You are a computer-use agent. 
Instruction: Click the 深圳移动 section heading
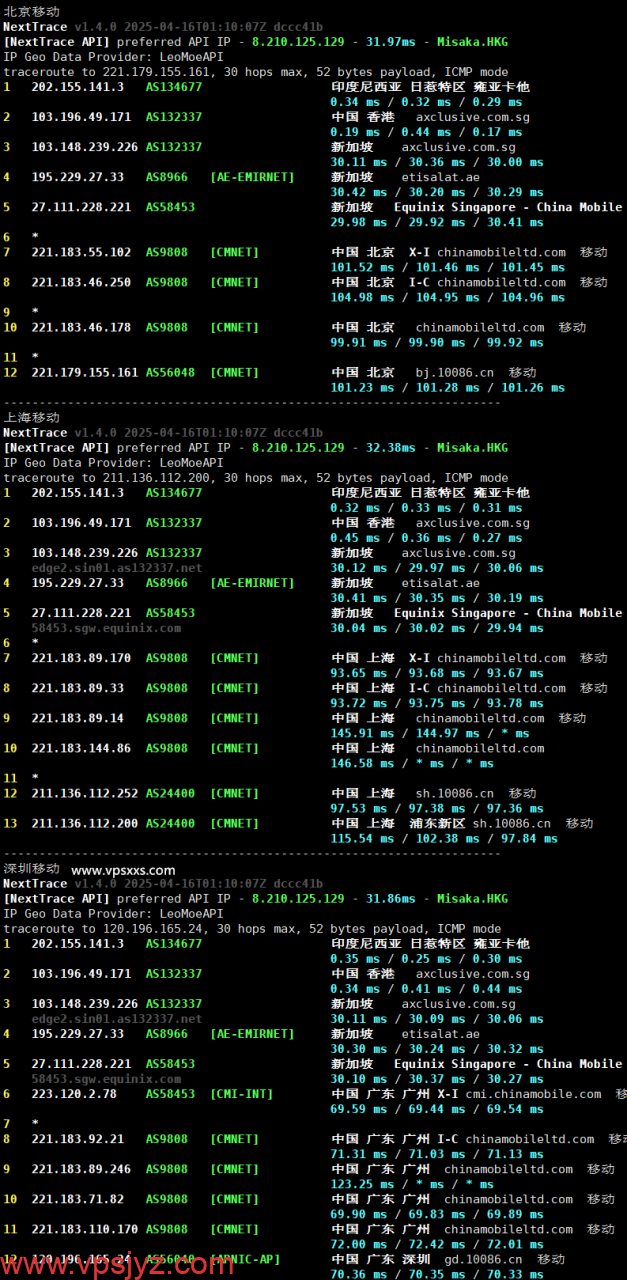(x=31, y=868)
